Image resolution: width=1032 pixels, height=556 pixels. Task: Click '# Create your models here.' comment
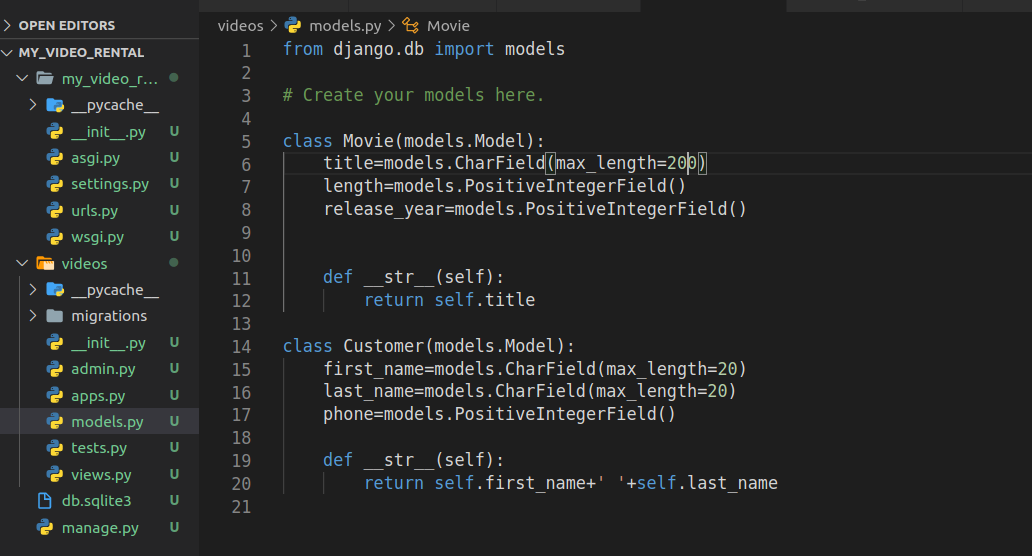(x=413, y=95)
